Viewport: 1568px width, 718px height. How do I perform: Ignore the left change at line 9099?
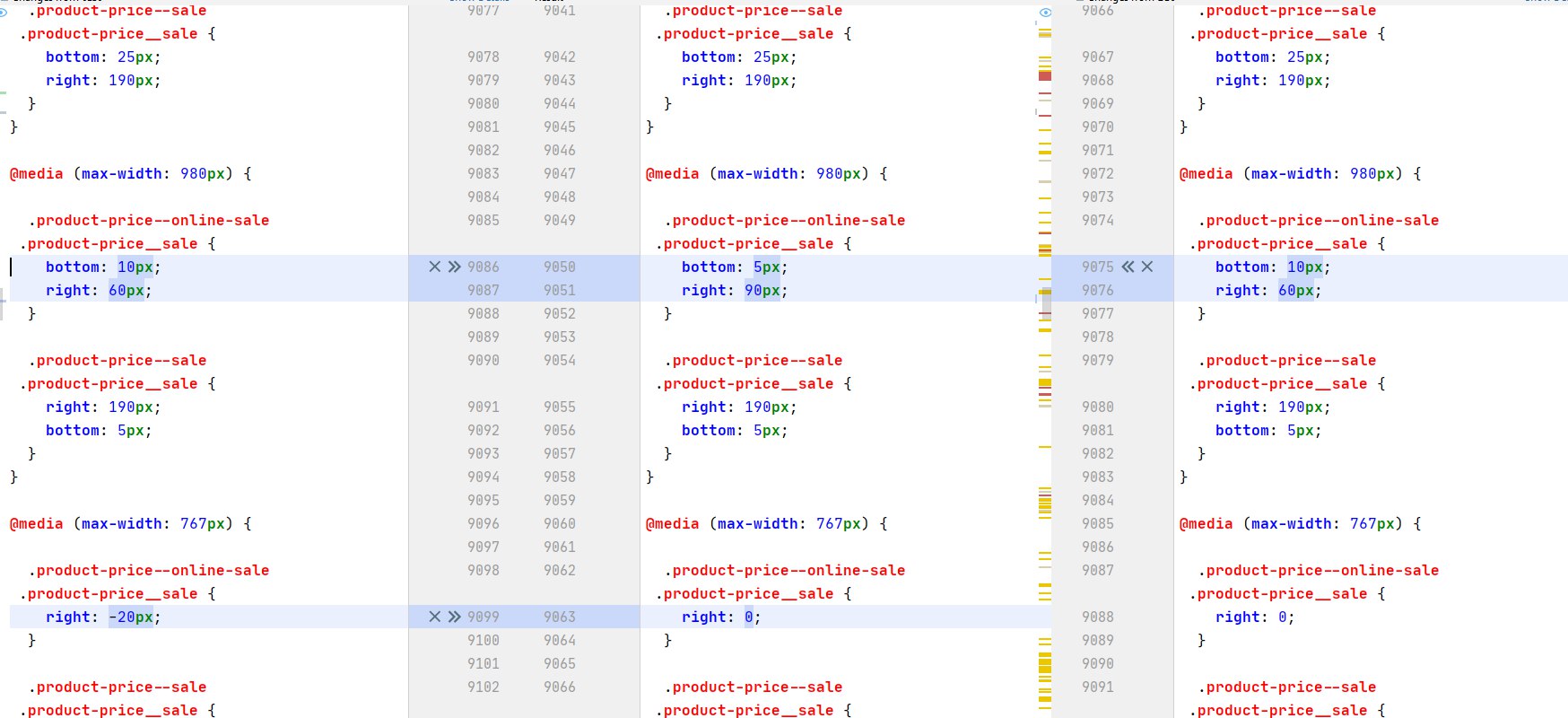(435, 617)
